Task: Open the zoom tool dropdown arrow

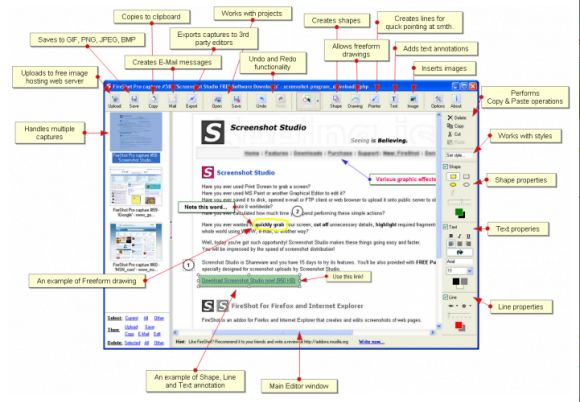Action: (317, 101)
